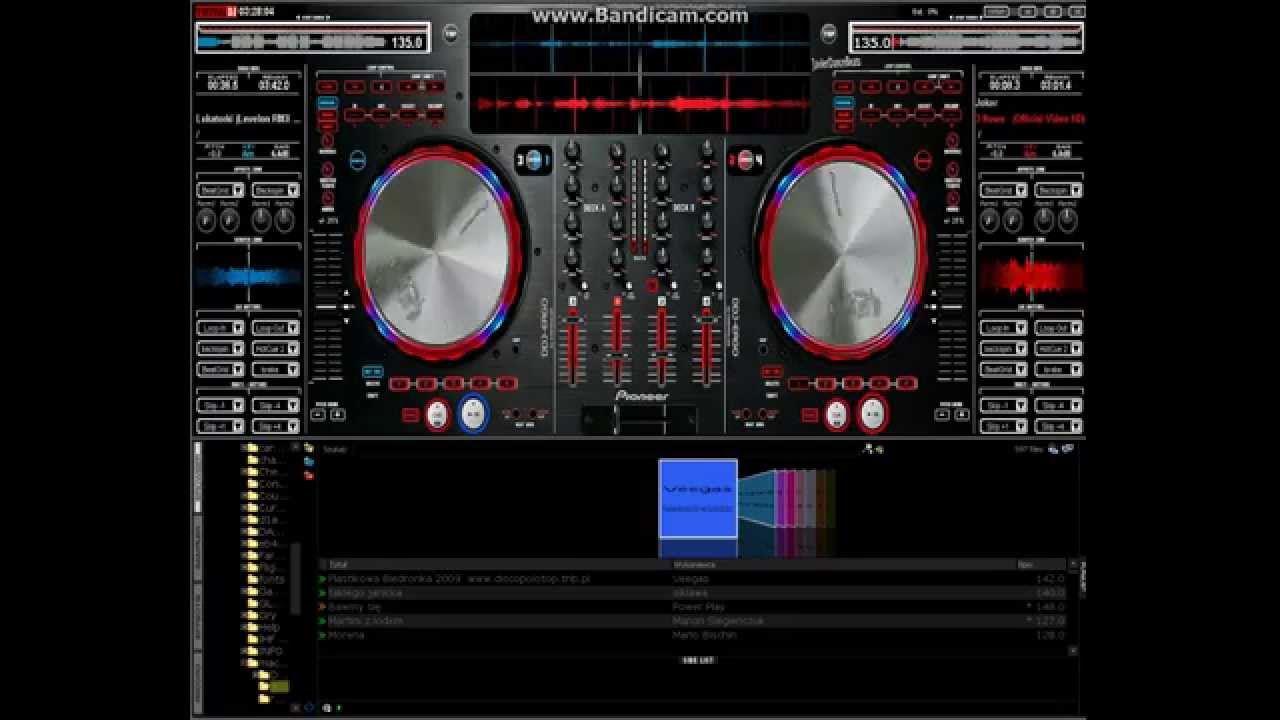The width and height of the screenshot is (1280, 720).
Task: Sort tracks by the Wykonawca column header
Action: (x=842, y=565)
